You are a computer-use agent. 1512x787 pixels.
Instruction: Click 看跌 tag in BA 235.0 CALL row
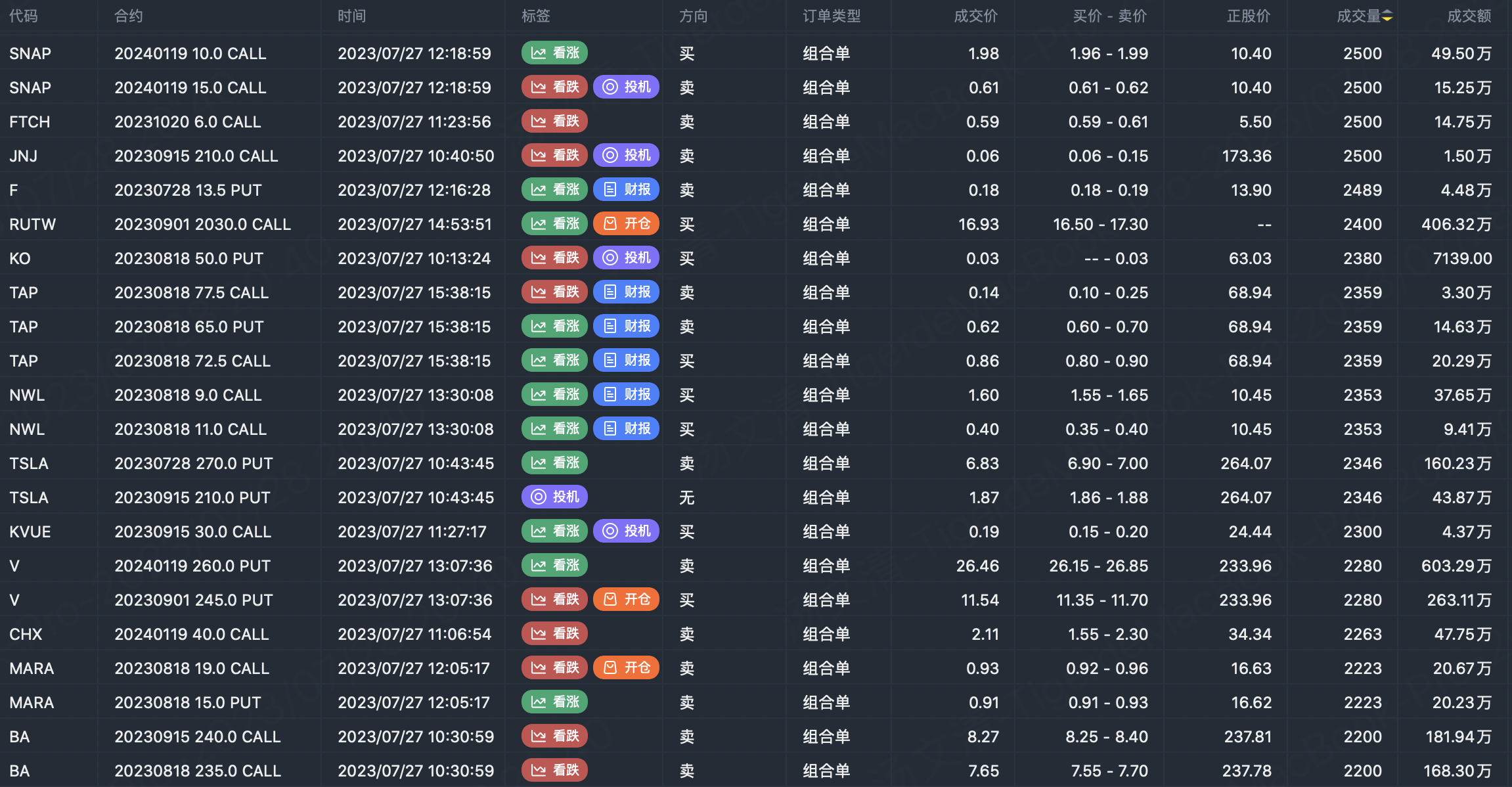pos(554,771)
